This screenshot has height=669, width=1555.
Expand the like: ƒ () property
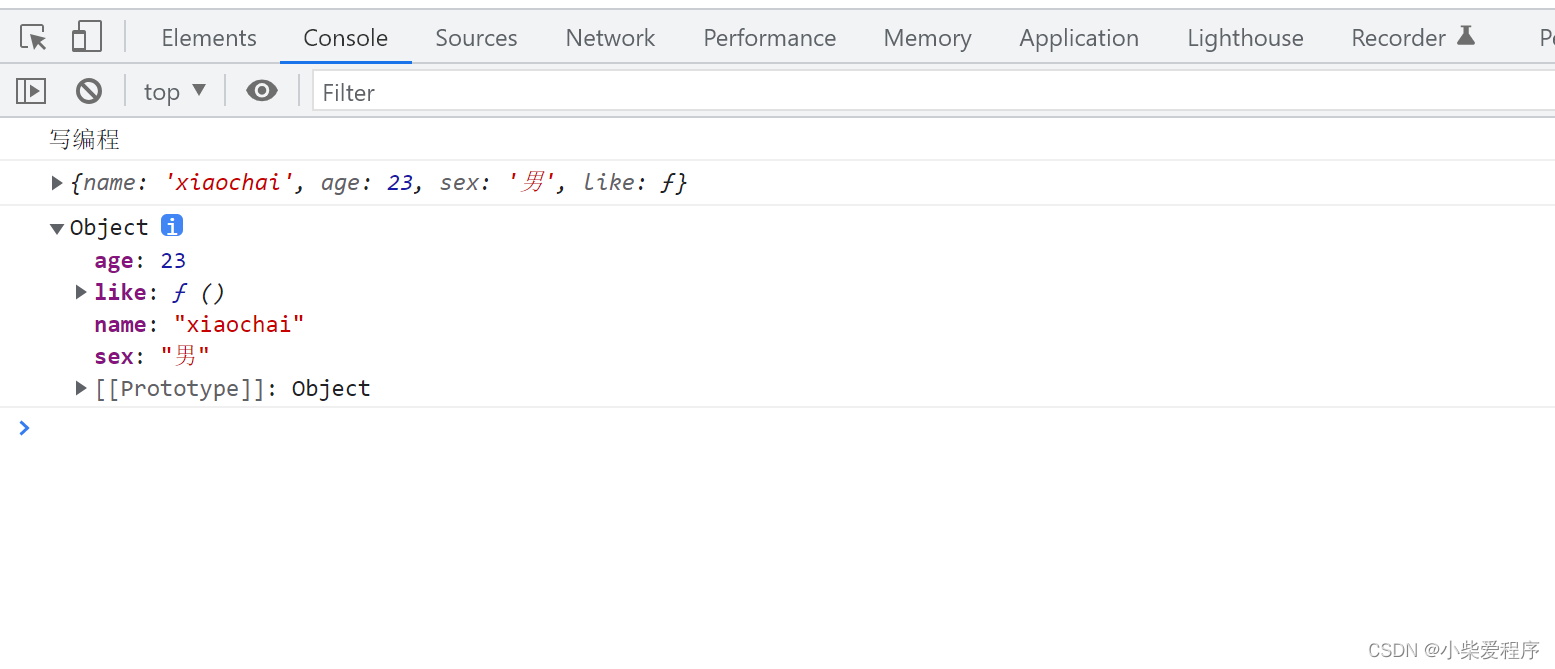pos(82,292)
